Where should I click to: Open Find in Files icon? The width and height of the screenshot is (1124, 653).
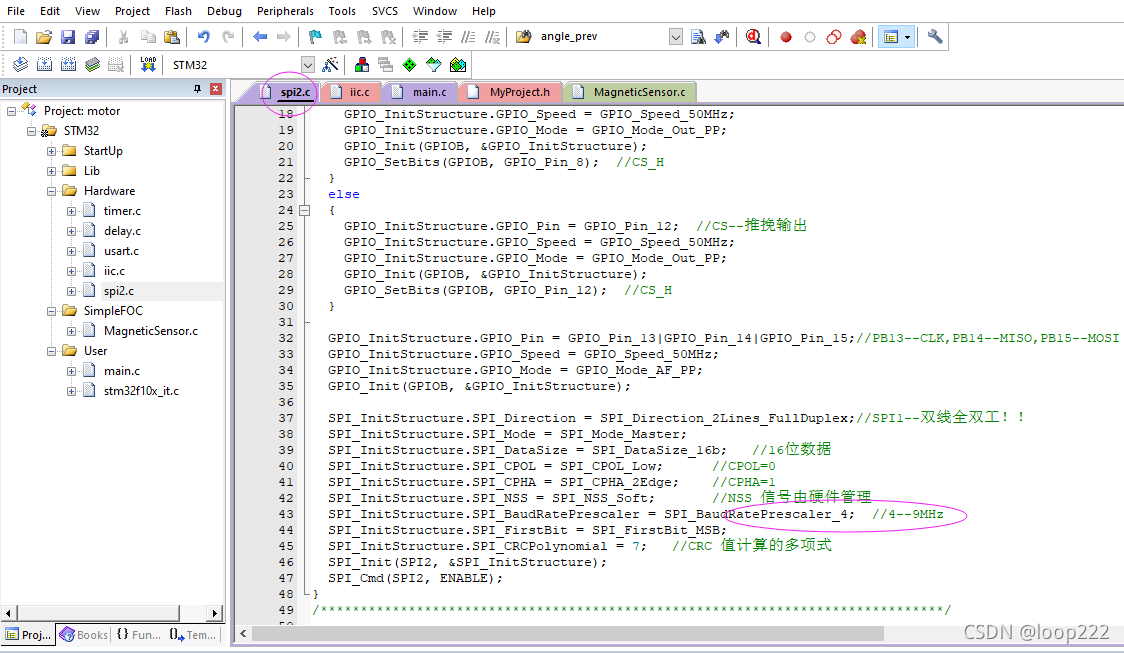(x=524, y=37)
